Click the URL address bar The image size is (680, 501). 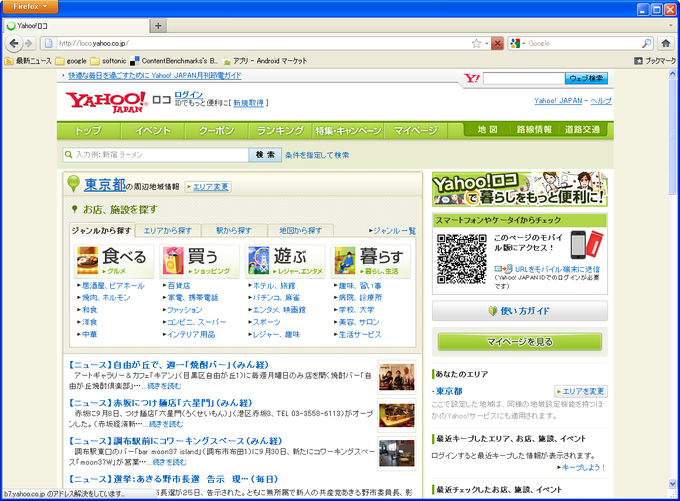(265, 43)
